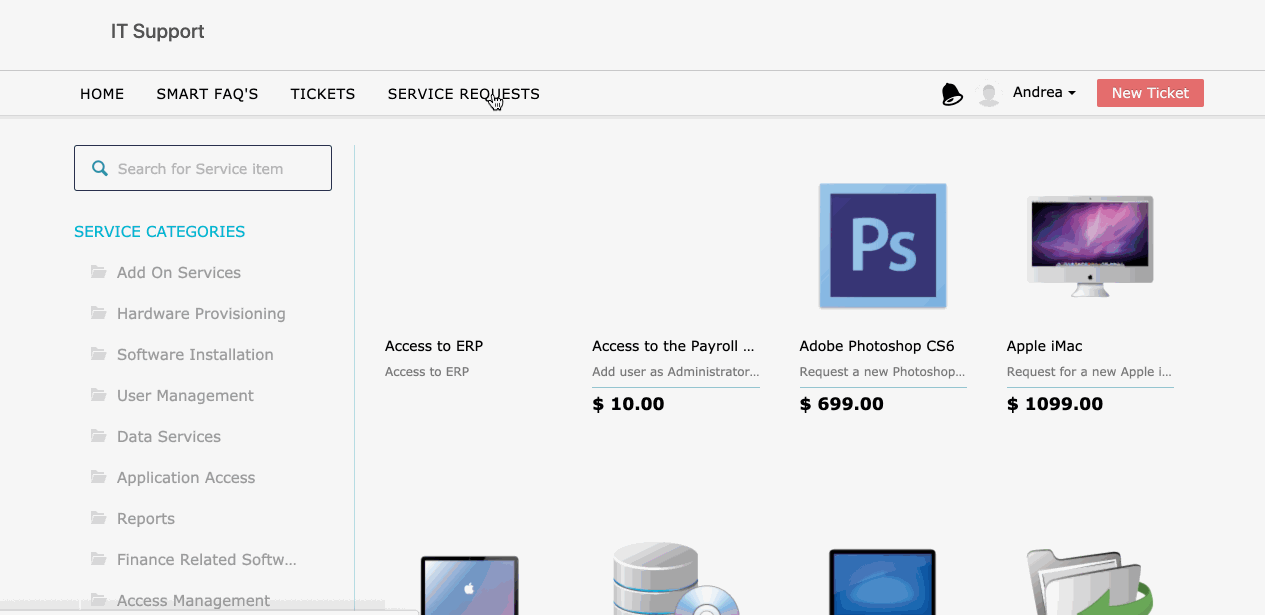Image resolution: width=1265 pixels, height=615 pixels.
Task: Click the Finance Related Software folder icon
Action: 98,559
